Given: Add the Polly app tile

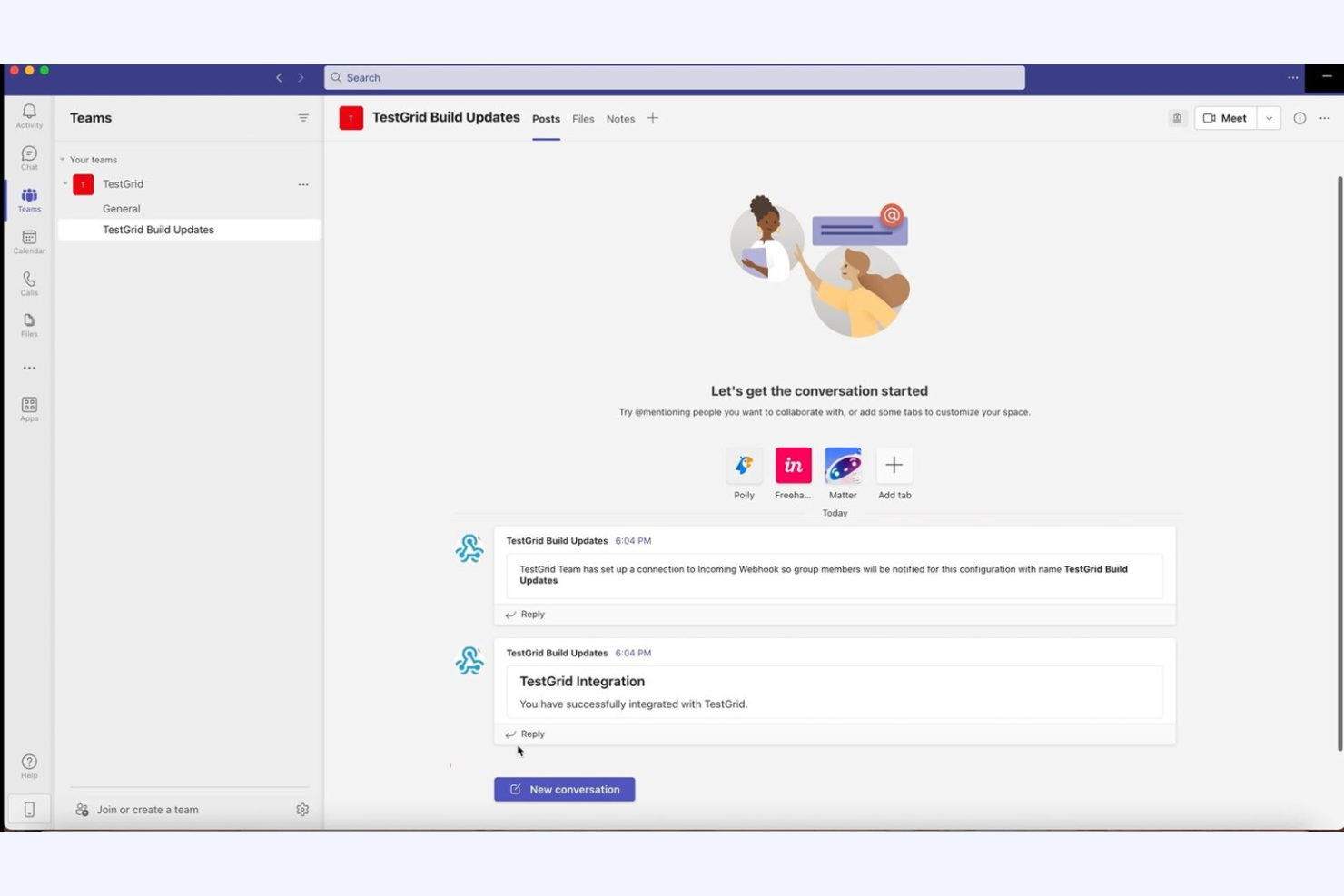Looking at the screenshot, I should click(743, 465).
